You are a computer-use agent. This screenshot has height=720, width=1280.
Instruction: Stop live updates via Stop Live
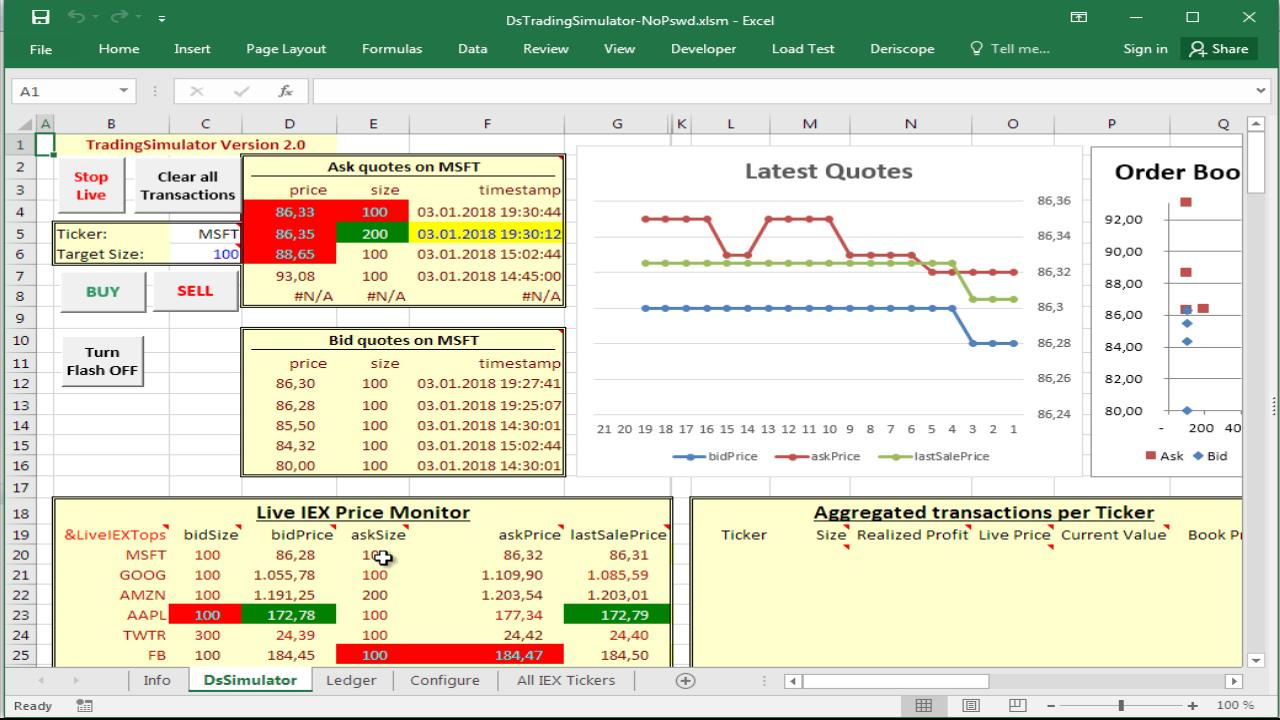pos(90,184)
